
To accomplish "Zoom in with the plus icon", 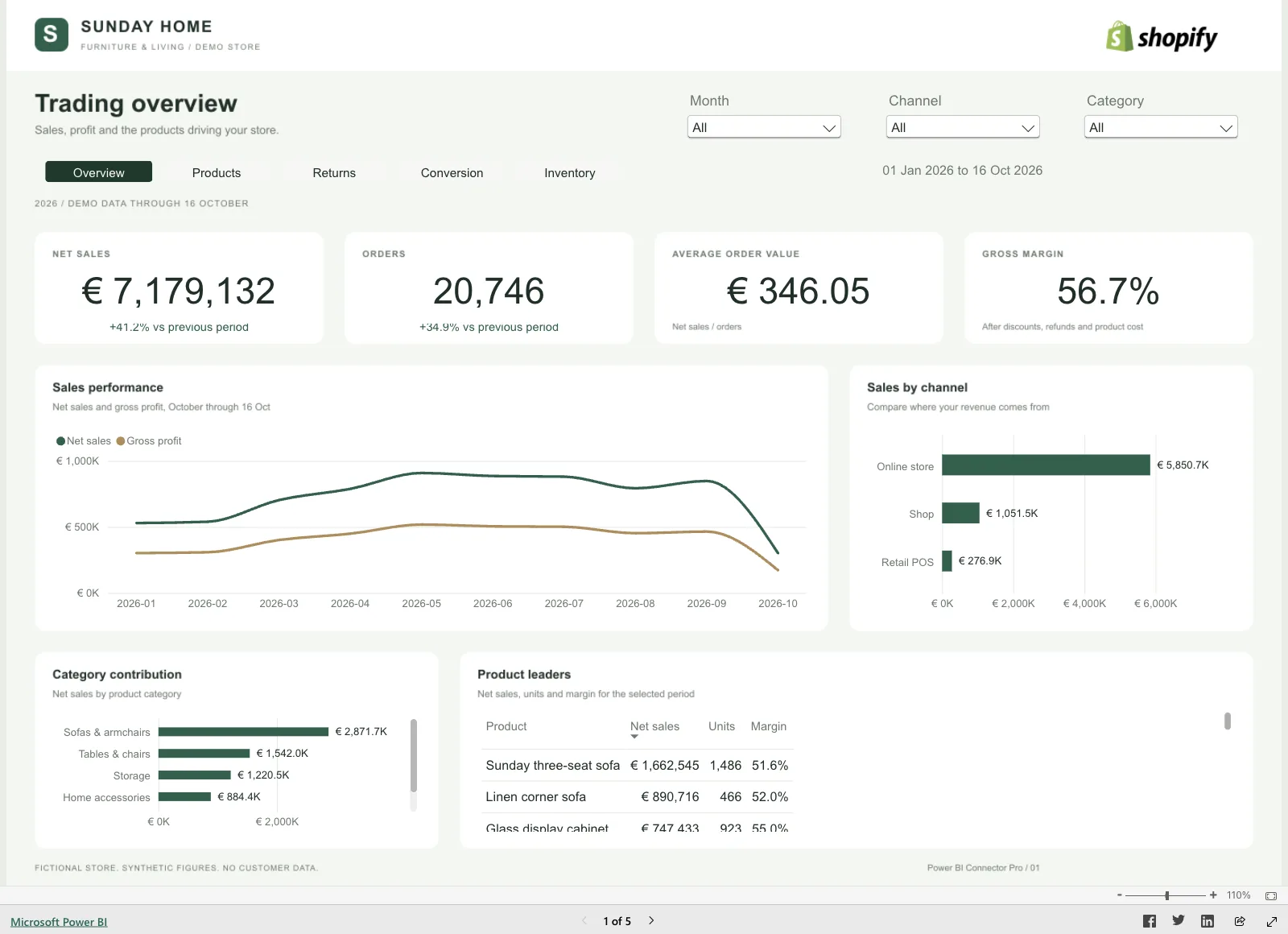I will [x=1213, y=895].
